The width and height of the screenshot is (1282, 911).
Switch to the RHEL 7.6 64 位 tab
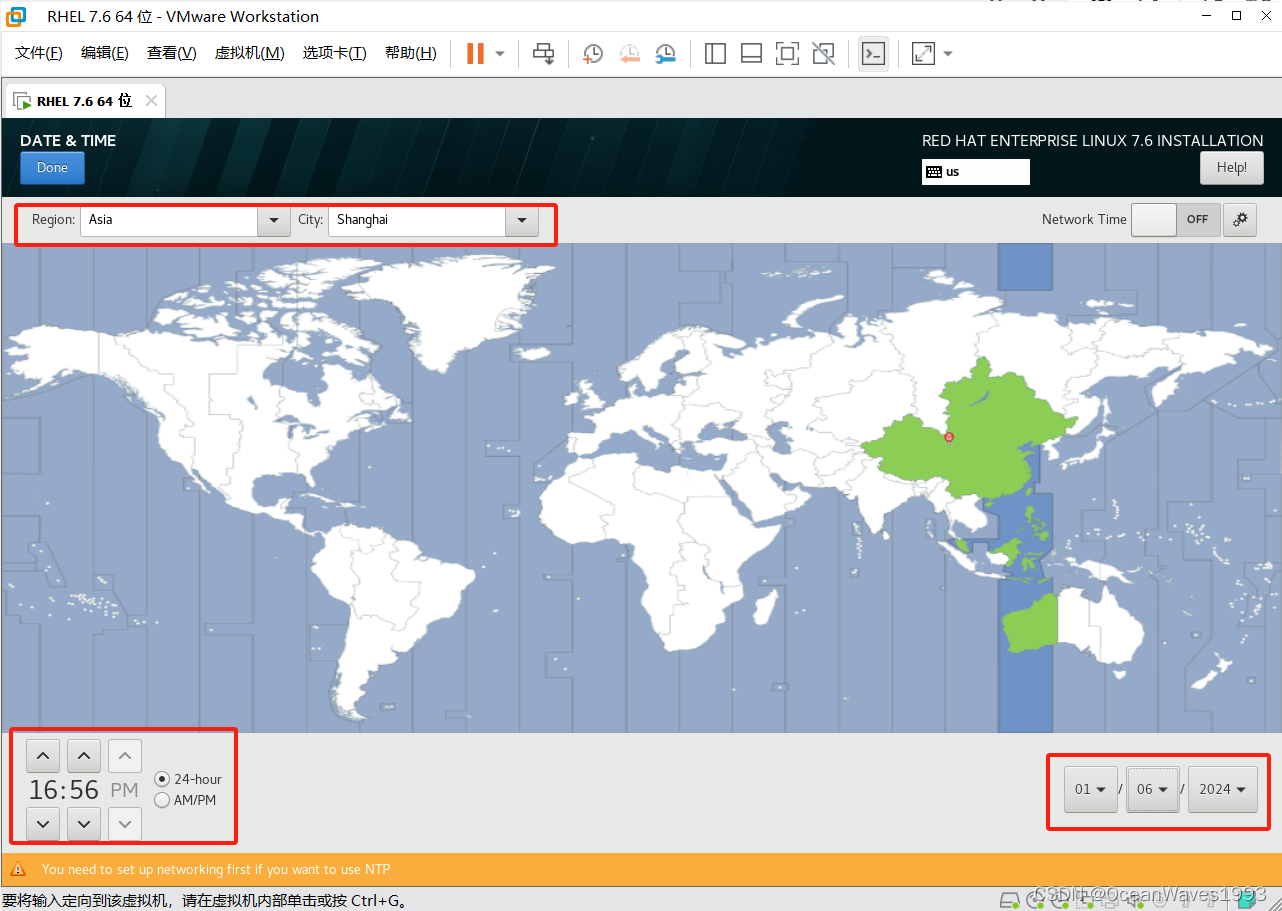coord(84,101)
